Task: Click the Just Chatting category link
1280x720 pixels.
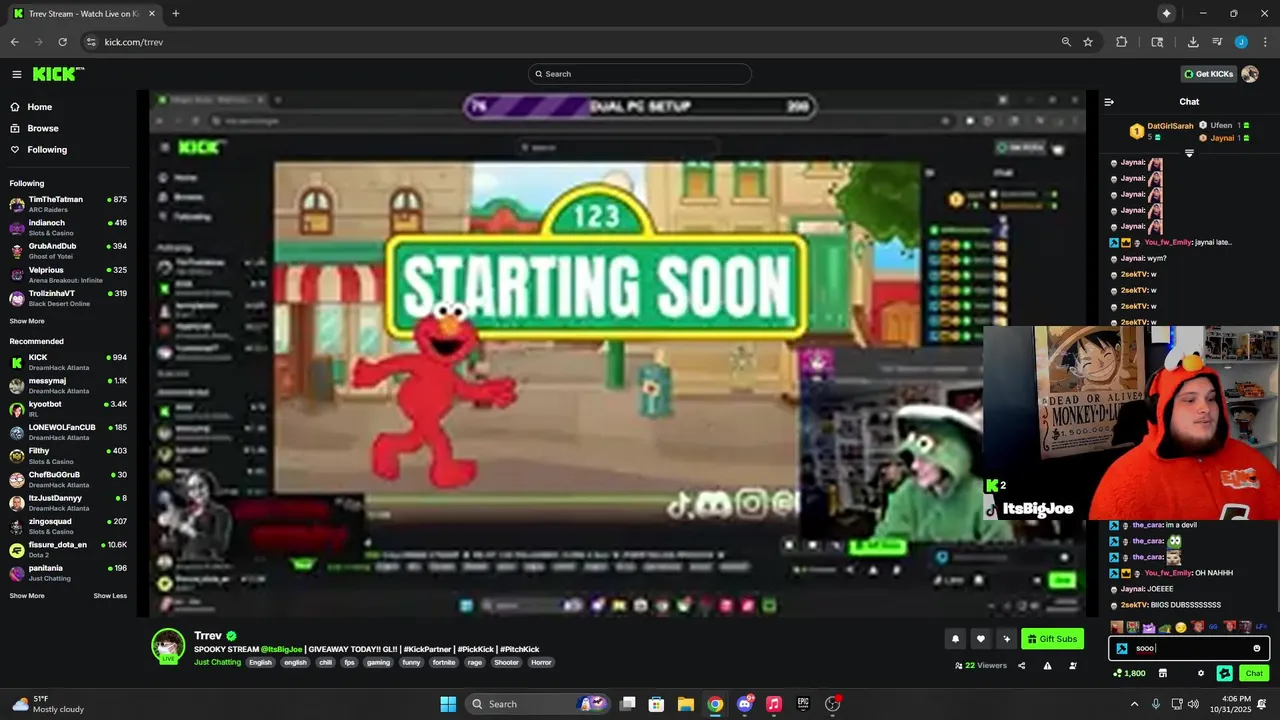Action: click(x=217, y=662)
